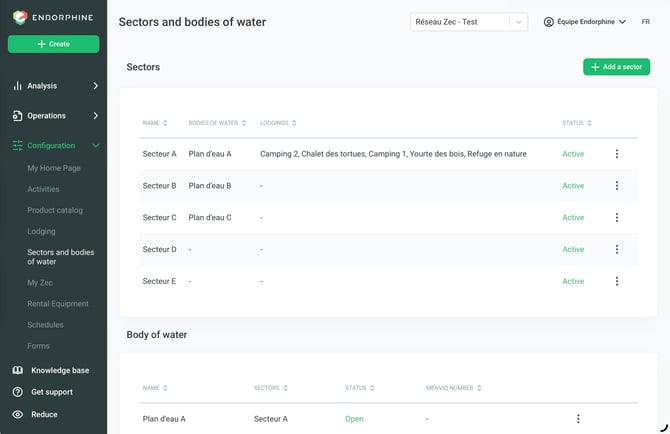Viewport: 670px width, 434px height.
Task: Click the green Create button
Action: [x=53, y=44]
